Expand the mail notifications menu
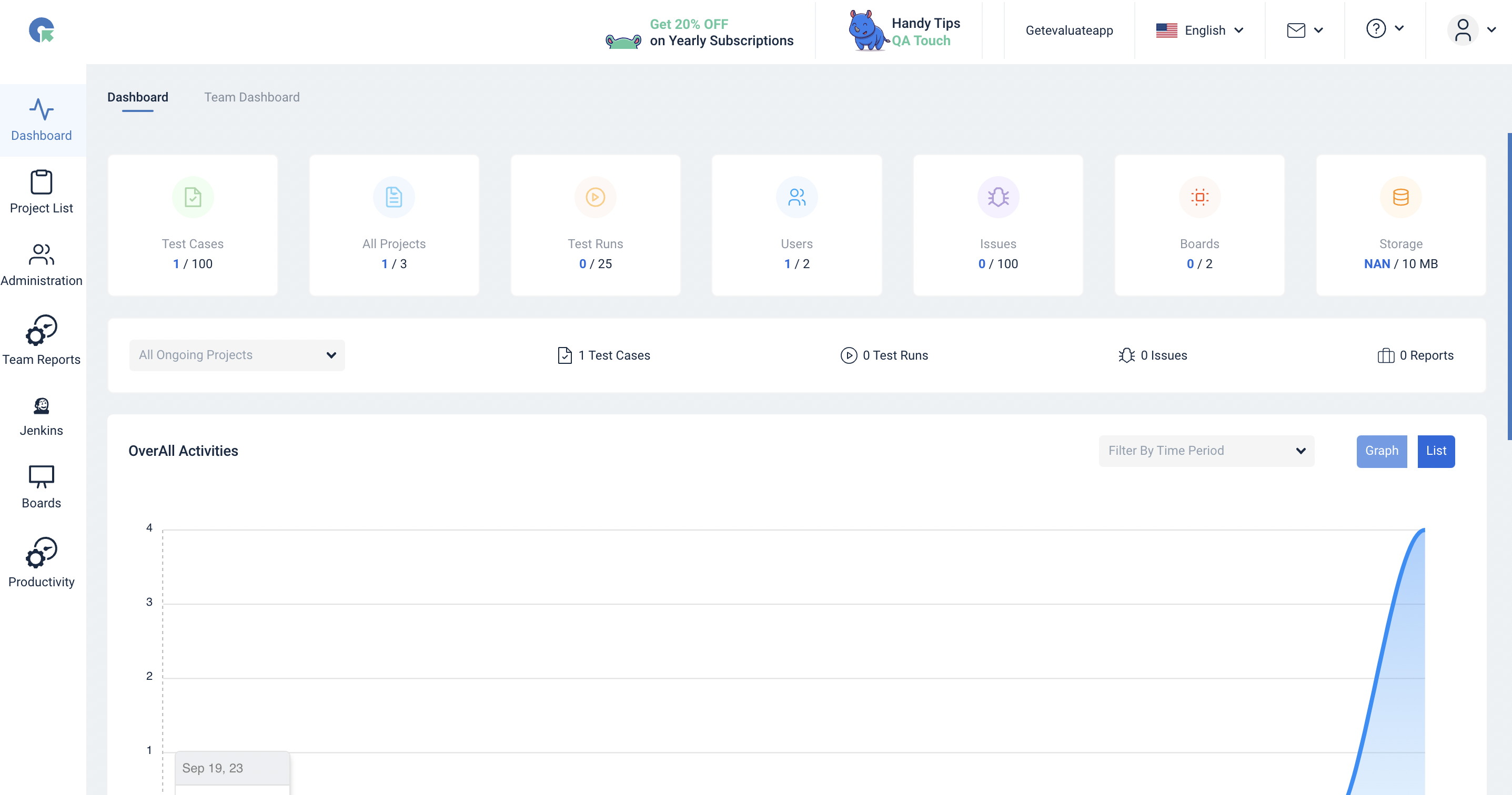The height and width of the screenshot is (795, 1512). [x=1304, y=30]
